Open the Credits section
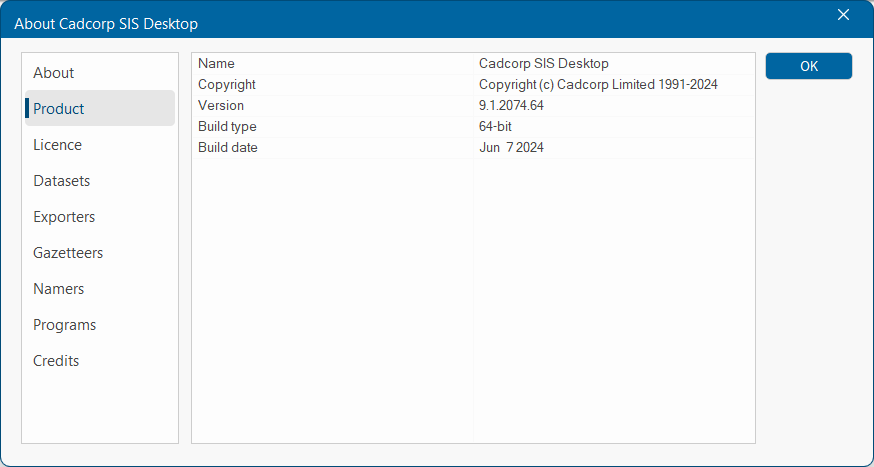874x467 pixels. (x=56, y=361)
